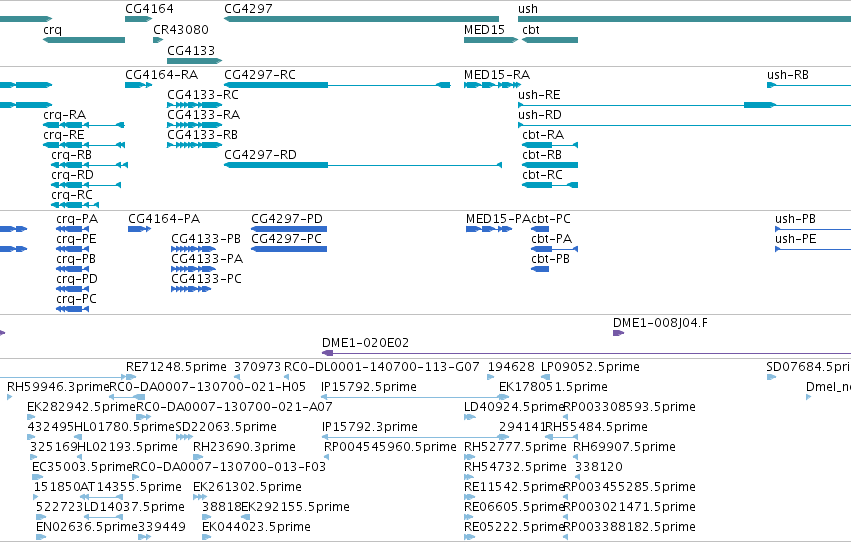Image resolution: width=851 pixels, height=542 pixels.
Task: Select protein CG4297-PC
Action: tap(289, 249)
